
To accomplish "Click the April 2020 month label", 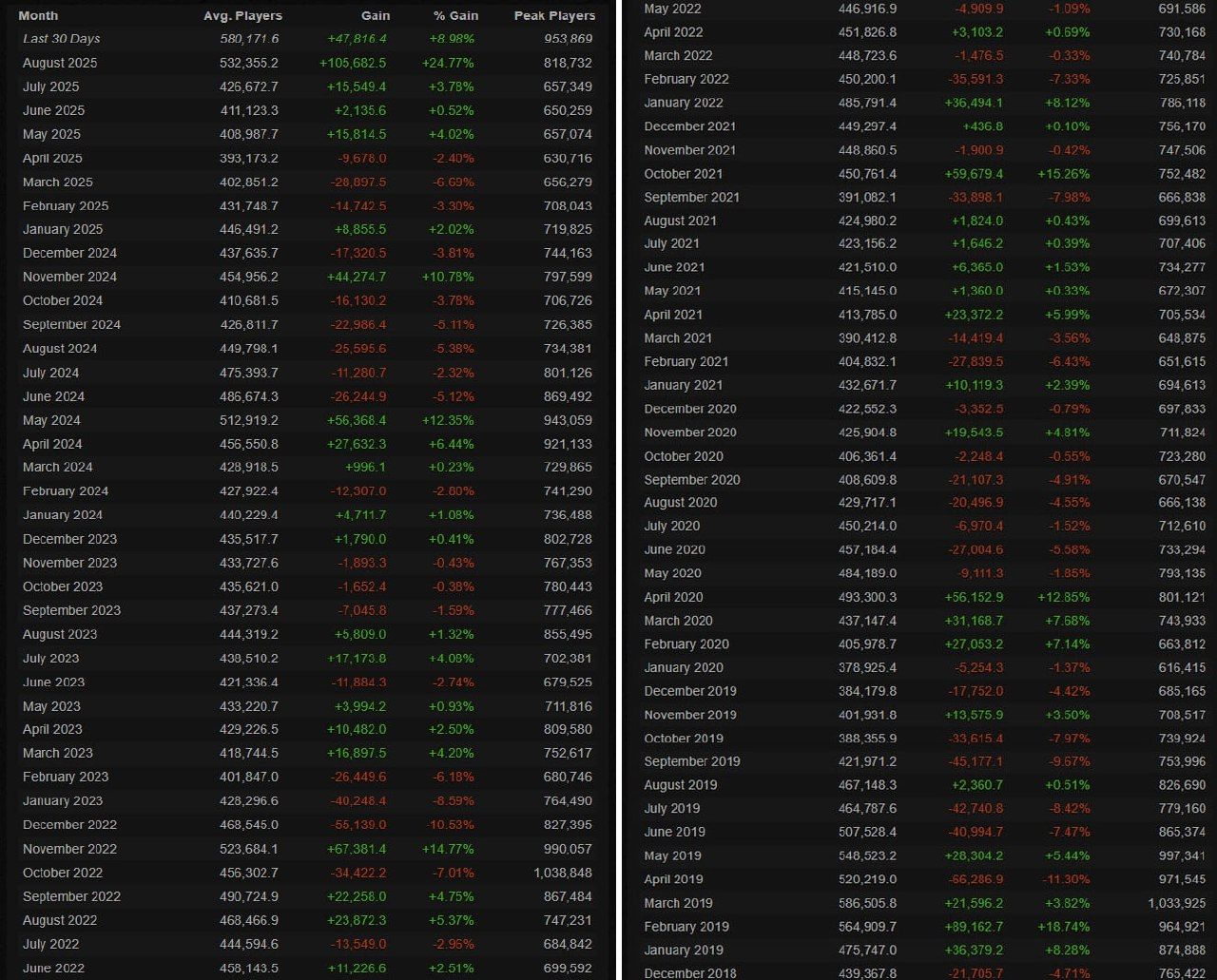I will coord(673,597).
